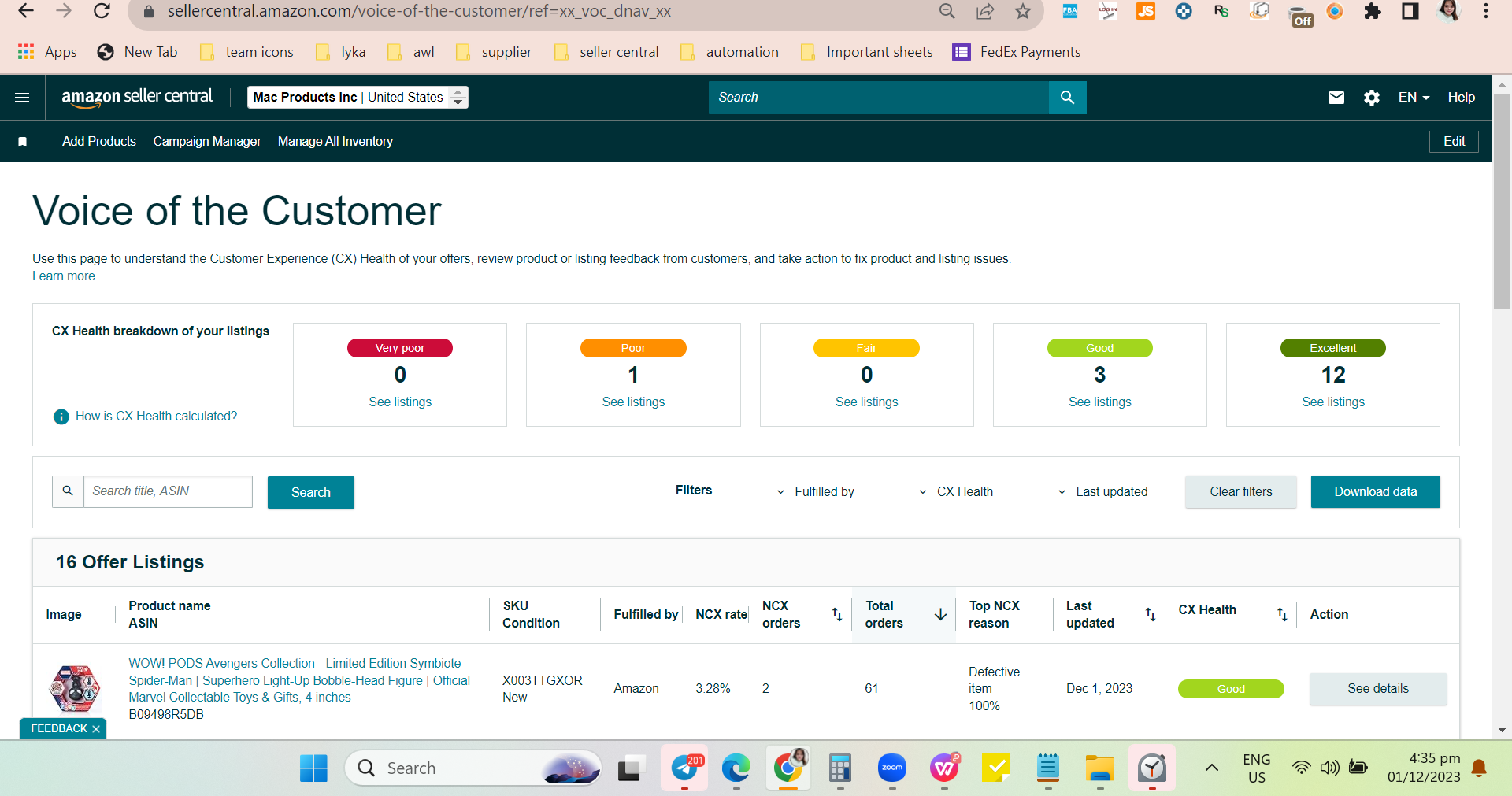Sort listings by Total orders arrow
The image size is (1512, 796).
940,614
